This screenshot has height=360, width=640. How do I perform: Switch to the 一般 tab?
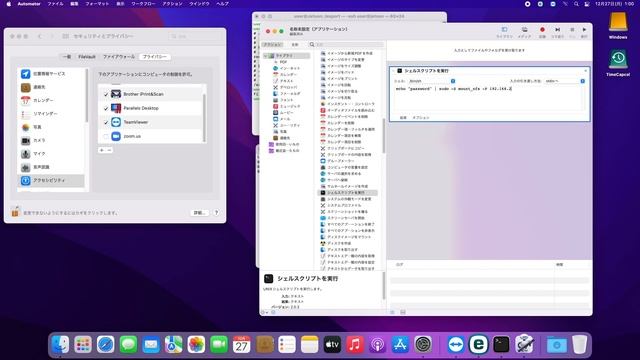[67, 57]
